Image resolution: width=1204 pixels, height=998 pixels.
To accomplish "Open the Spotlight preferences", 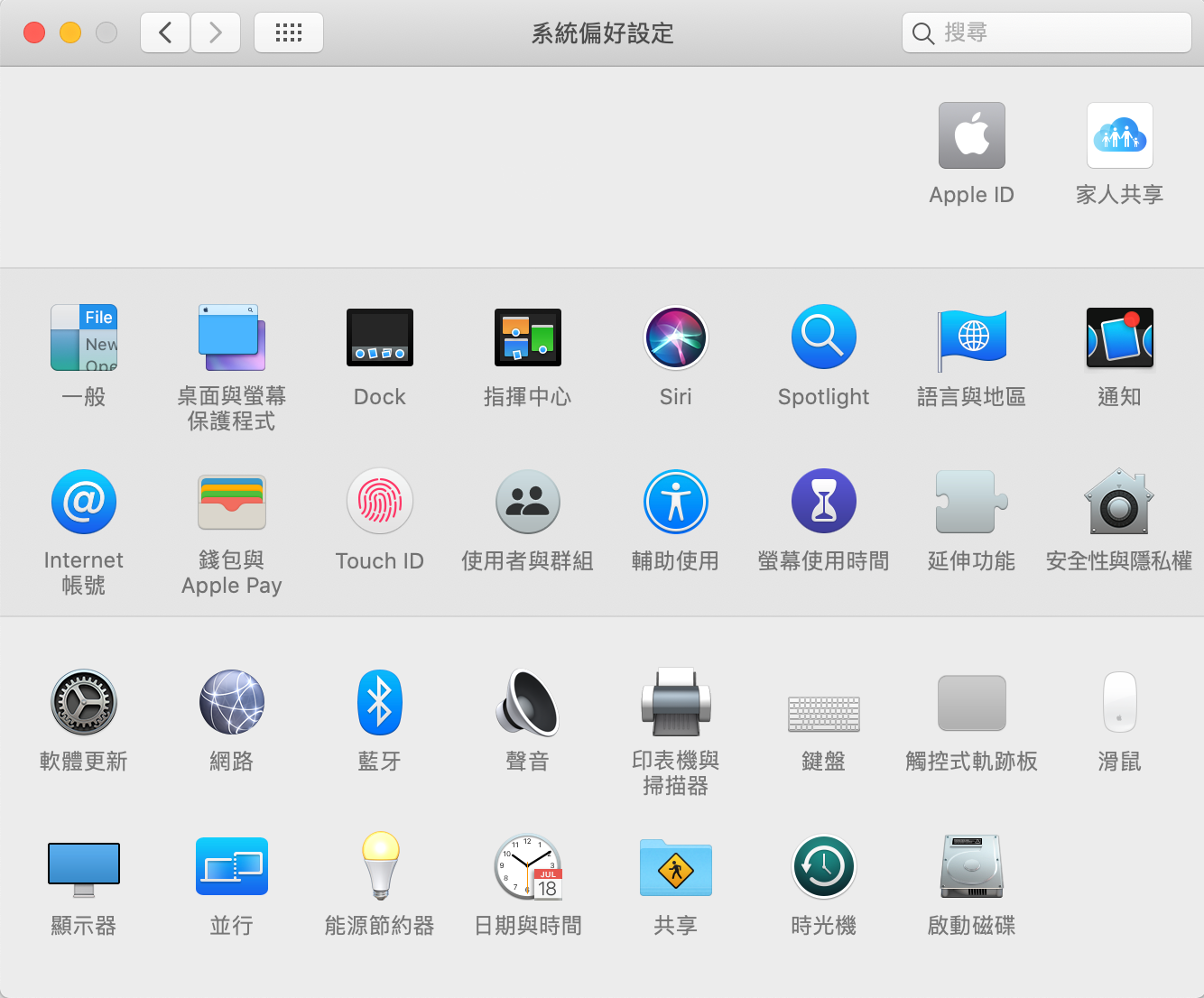I will (x=824, y=337).
